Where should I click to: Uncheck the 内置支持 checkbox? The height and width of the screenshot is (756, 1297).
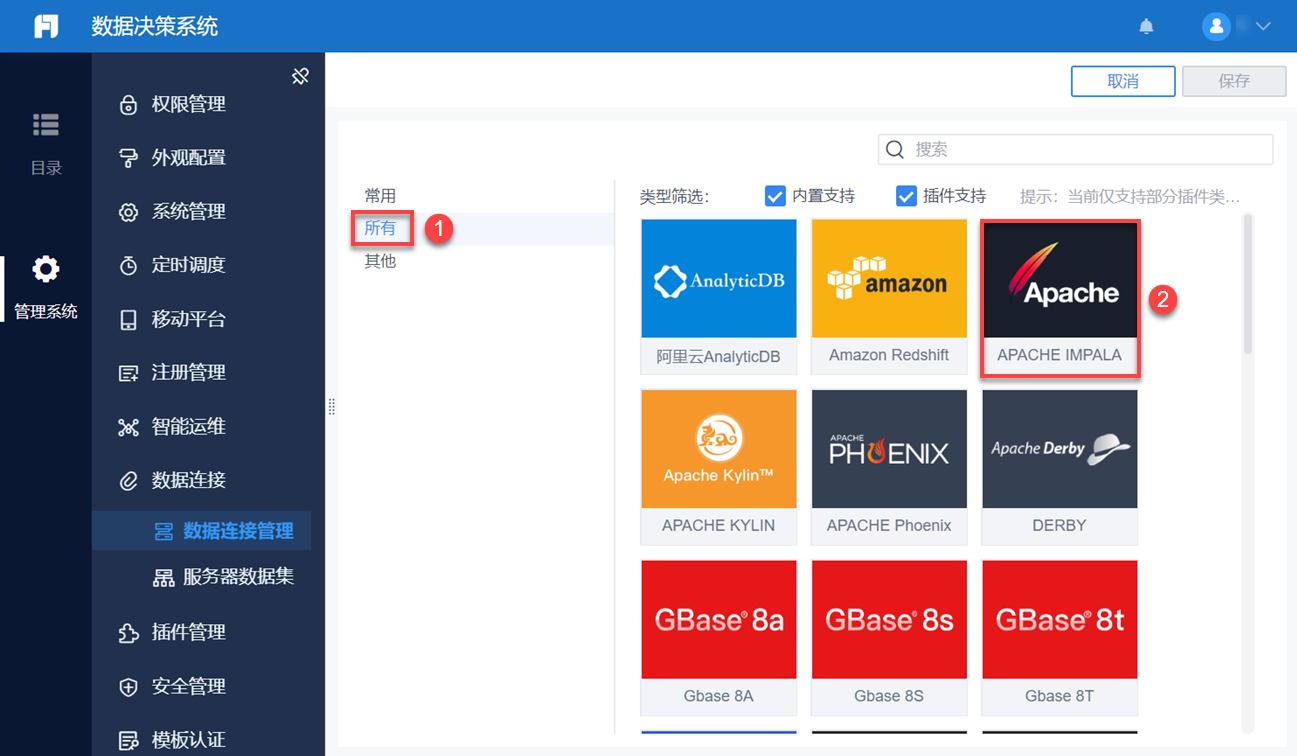(775, 196)
